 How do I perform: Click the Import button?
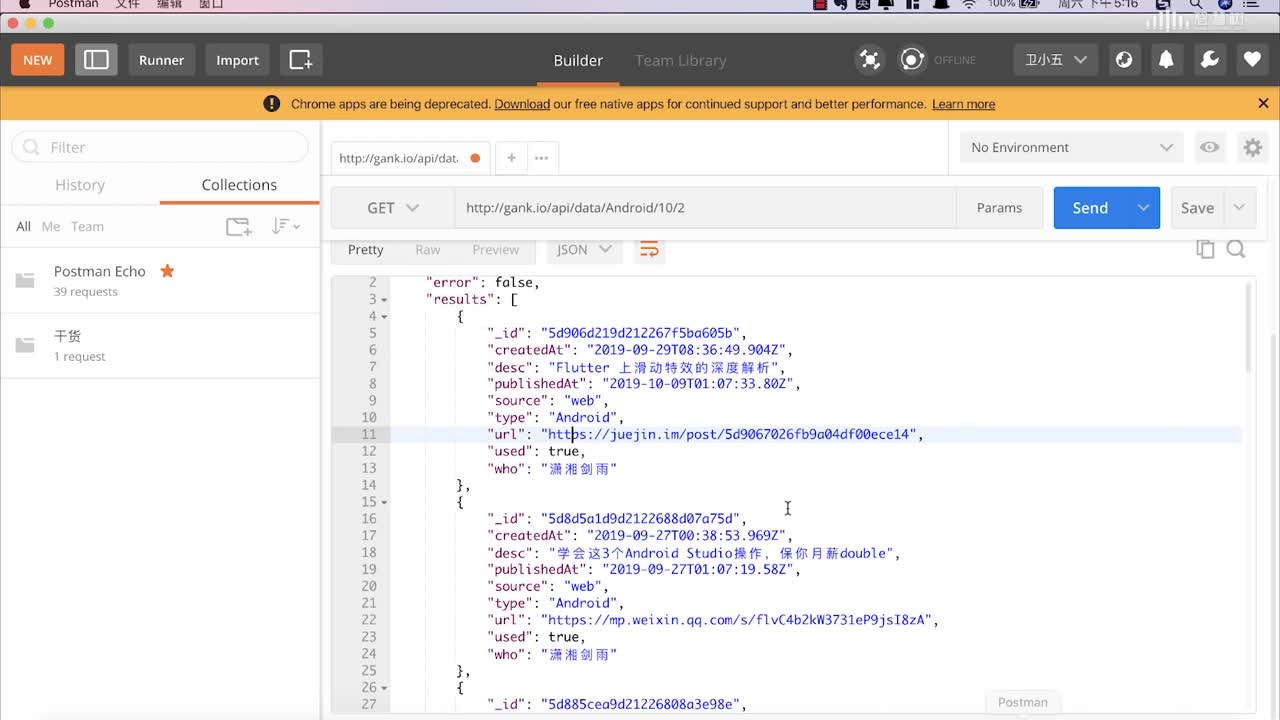(238, 60)
